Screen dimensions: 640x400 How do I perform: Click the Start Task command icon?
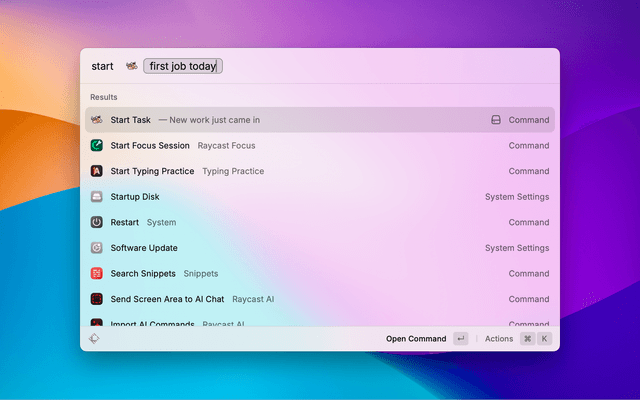(x=97, y=120)
